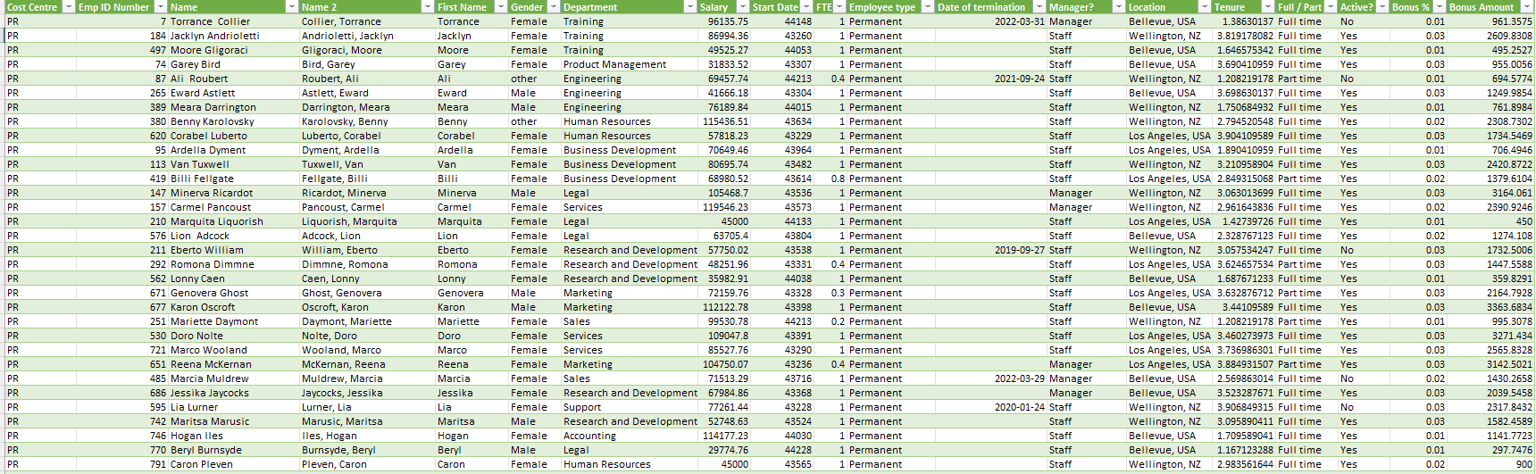The height and width of the screenshot is (474, 1536).
Task: Select bonus amount cell 3363.6834
Action: (1491, 308)
